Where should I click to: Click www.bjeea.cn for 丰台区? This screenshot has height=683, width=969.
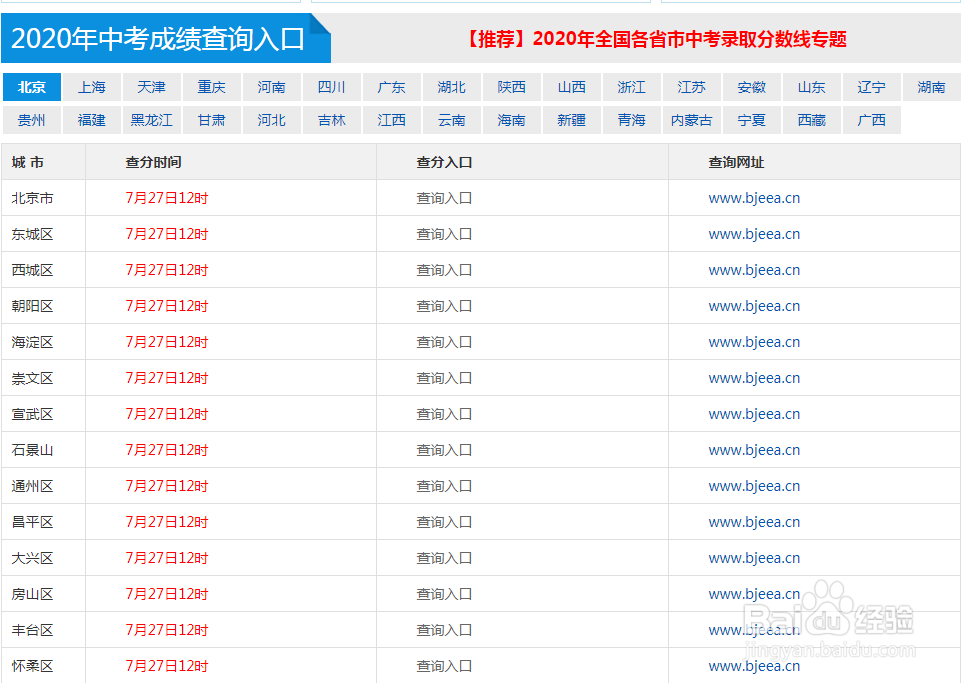point(754,629)
